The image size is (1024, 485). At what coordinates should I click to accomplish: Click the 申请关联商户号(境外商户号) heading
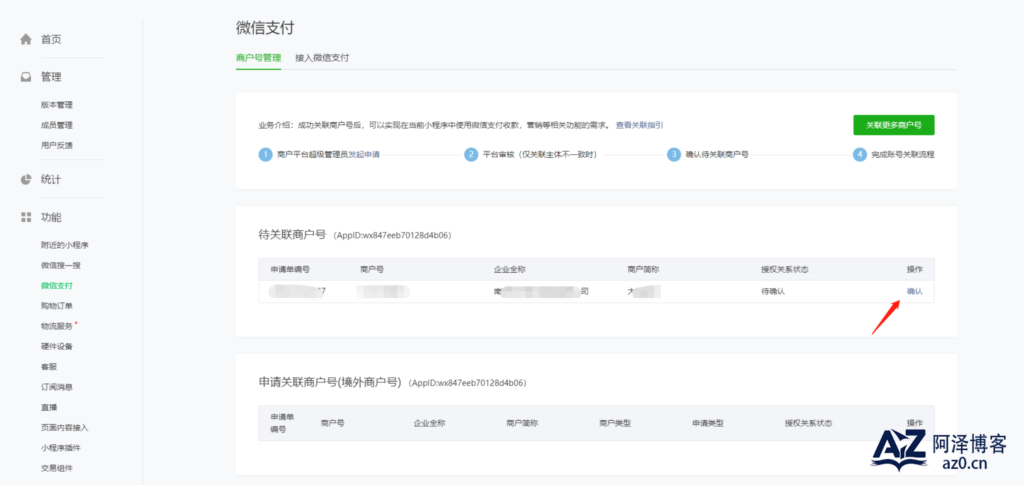pos(330,383)
